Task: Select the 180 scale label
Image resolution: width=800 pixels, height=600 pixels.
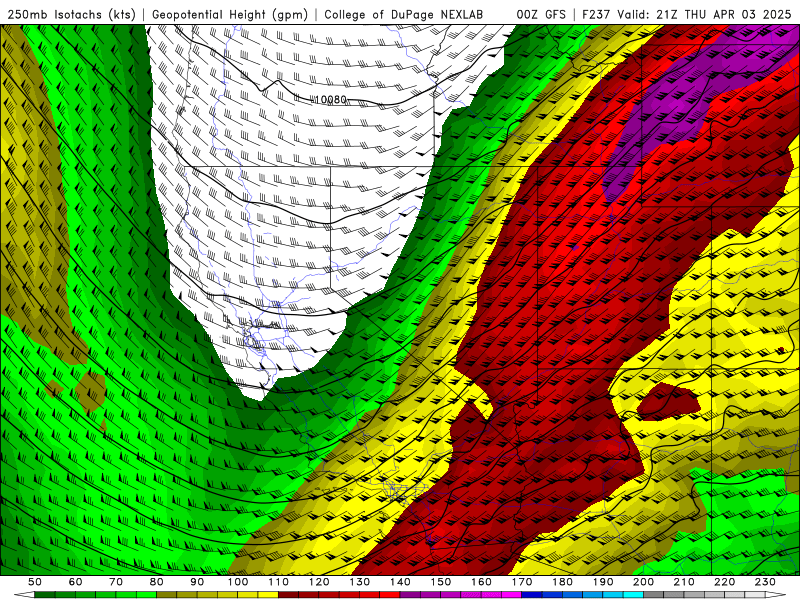Action: (562, 582)
